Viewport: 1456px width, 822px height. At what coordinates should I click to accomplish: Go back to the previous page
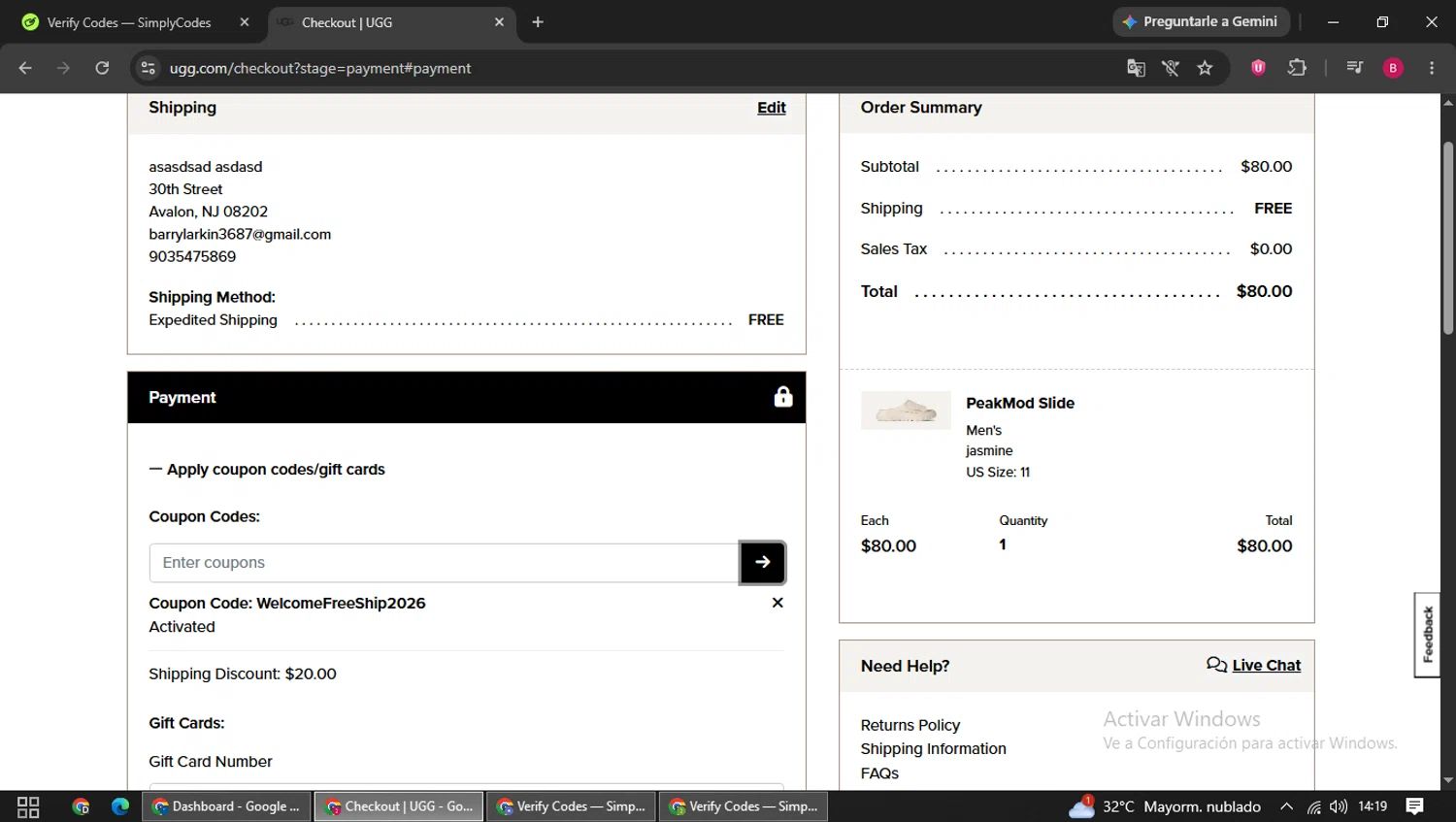[x=25, y=68]
